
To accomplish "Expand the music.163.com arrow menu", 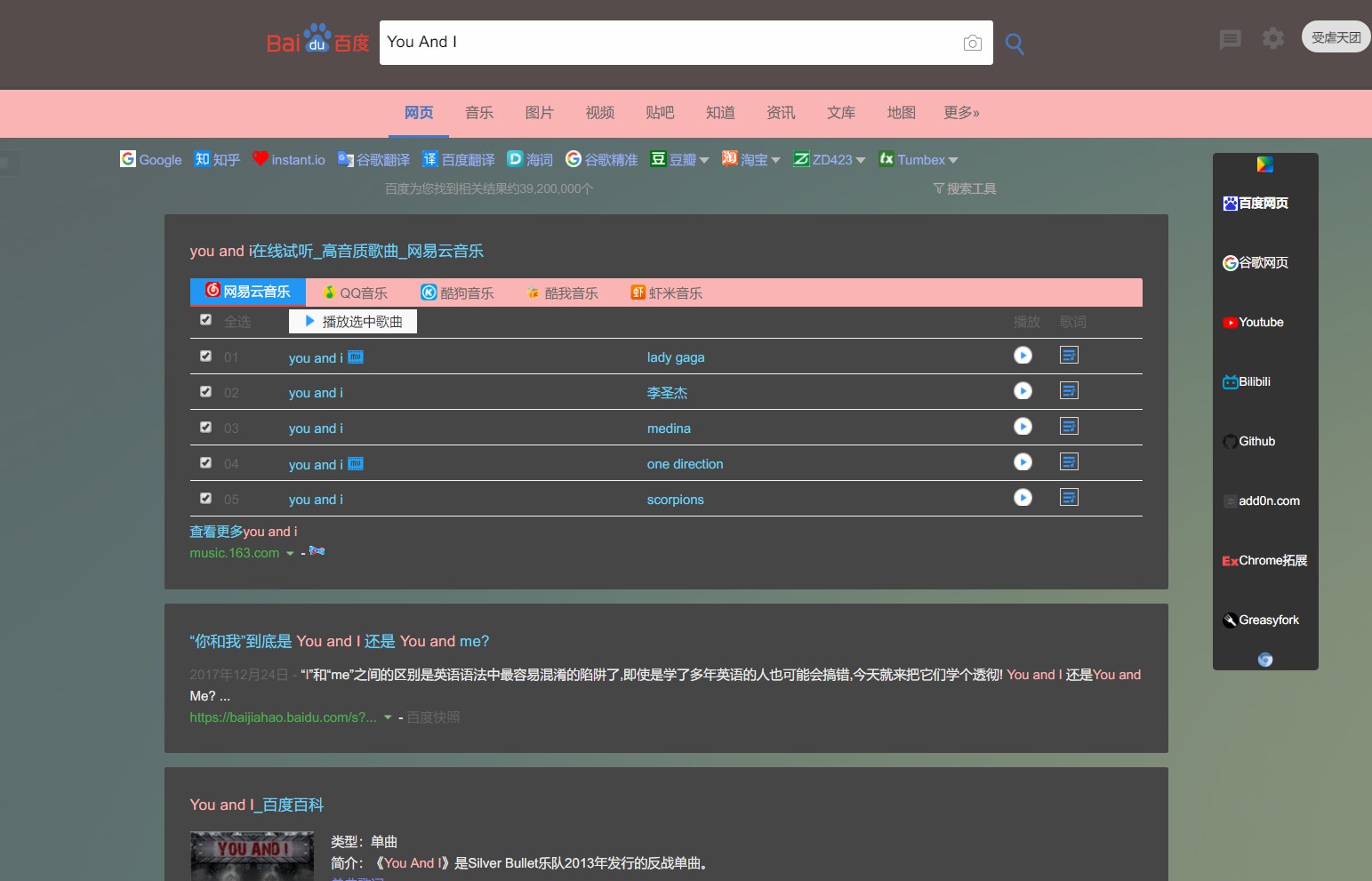I will [290, 554].
